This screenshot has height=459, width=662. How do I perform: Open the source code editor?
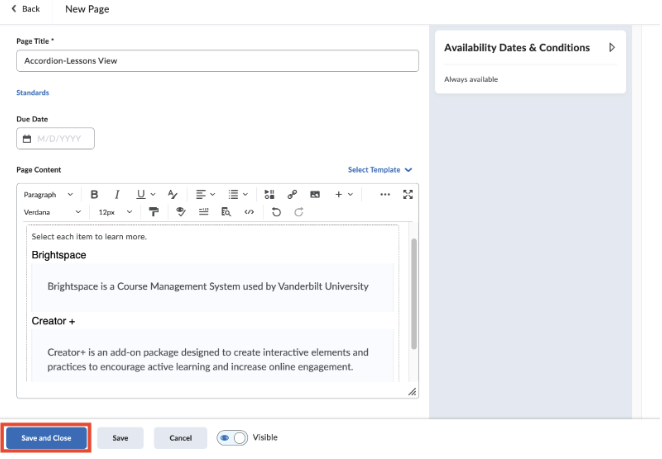pos(249,212)
